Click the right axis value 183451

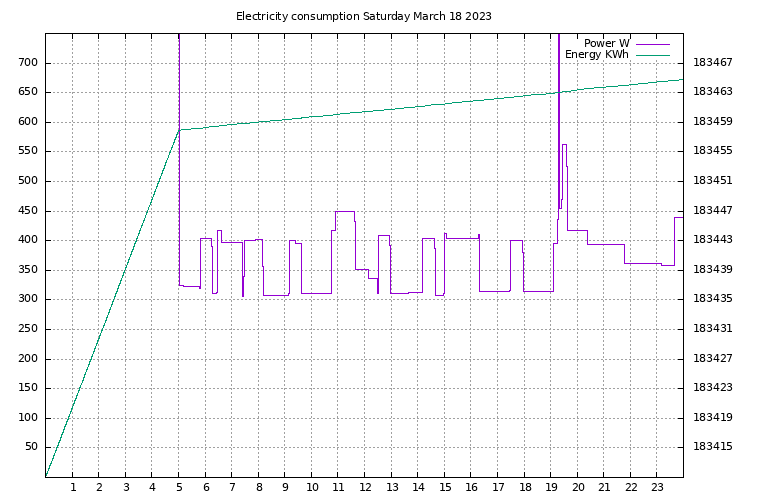click(x=713, y=181)
